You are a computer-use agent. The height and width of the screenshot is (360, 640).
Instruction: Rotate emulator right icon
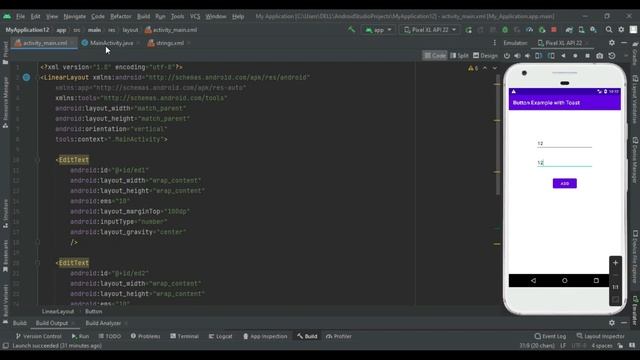551,56
